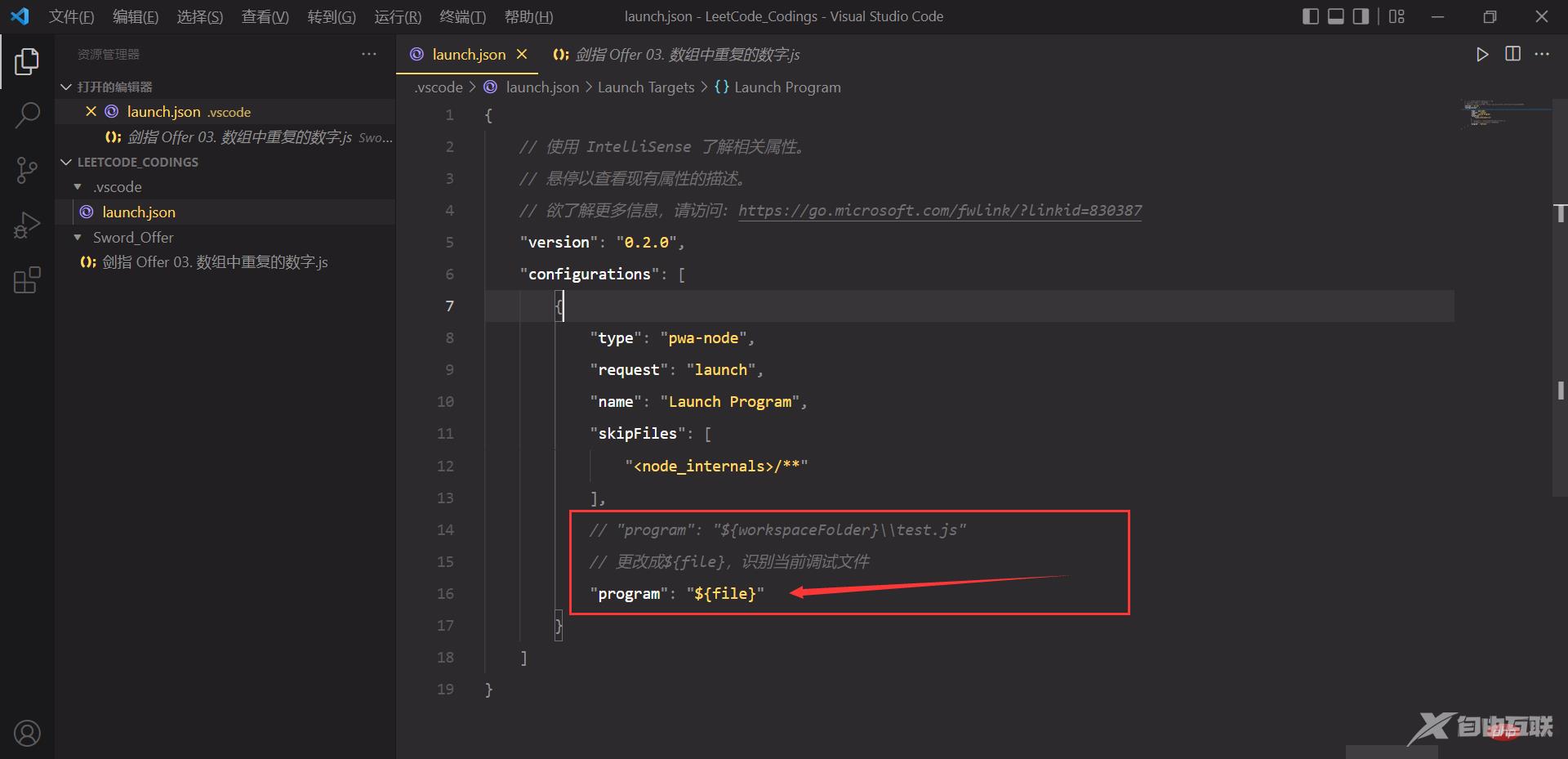Open 剑指 Offer 03 js in file tree
This screenshot has height=759, width=1568.
point(225,261)
